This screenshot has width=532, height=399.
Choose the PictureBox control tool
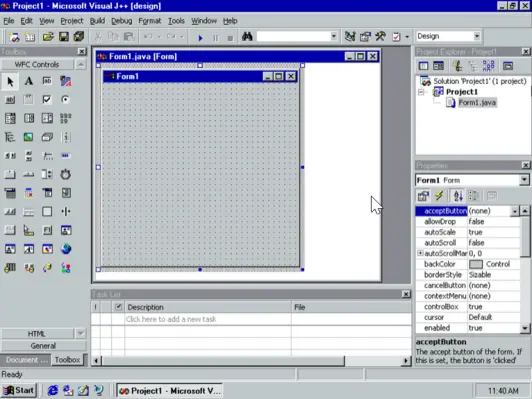[x=28, y=137]
